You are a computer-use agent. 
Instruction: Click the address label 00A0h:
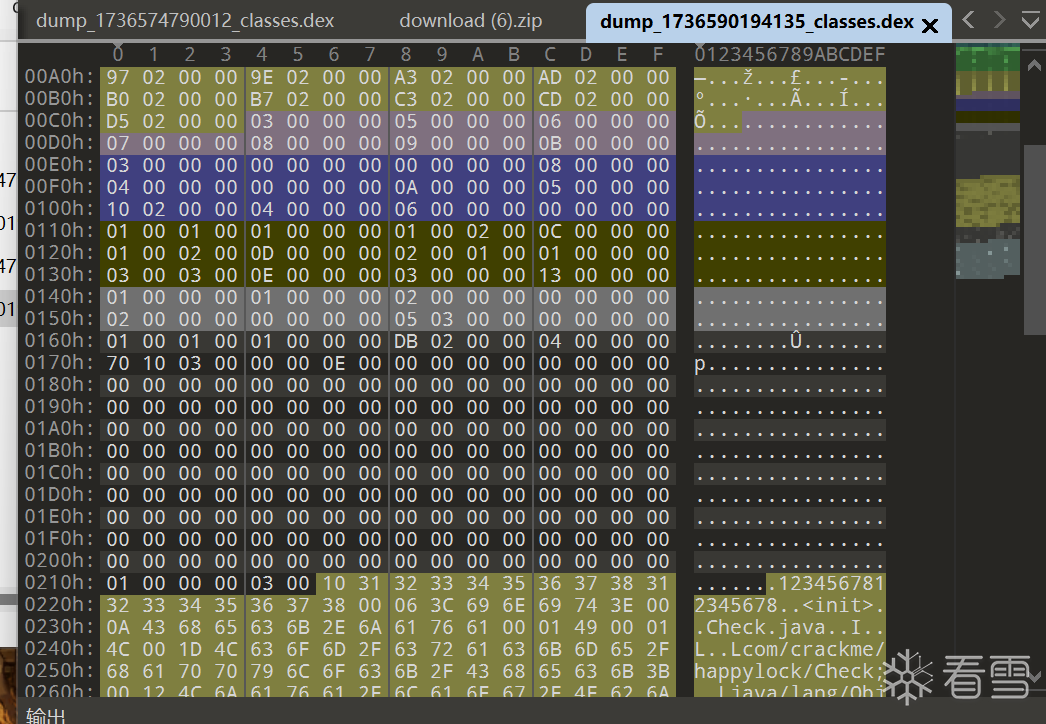59,77
